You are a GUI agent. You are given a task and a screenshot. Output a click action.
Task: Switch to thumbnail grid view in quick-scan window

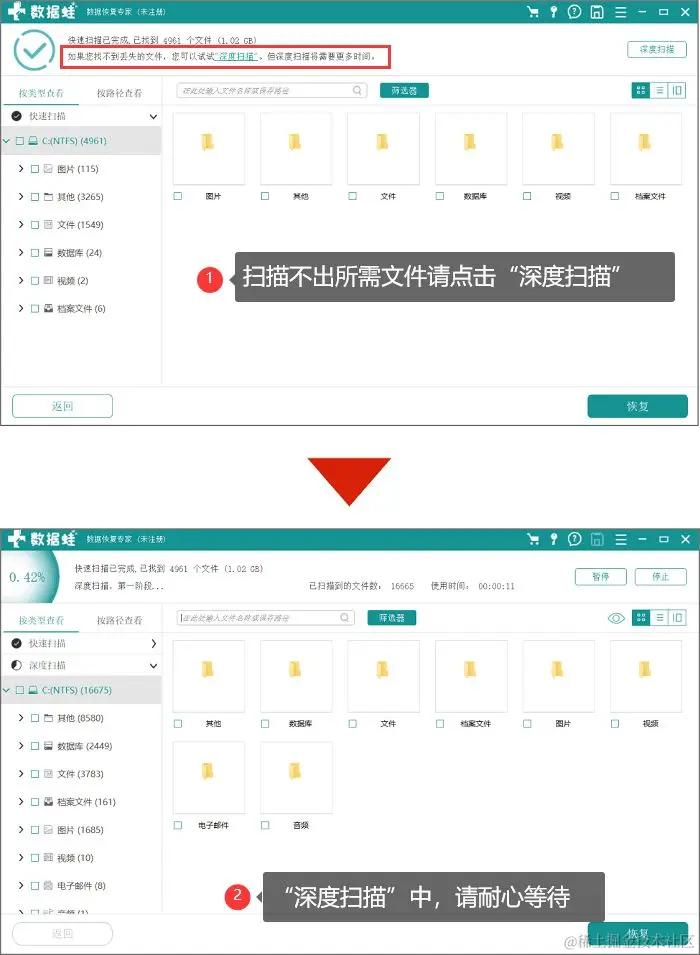640,90
